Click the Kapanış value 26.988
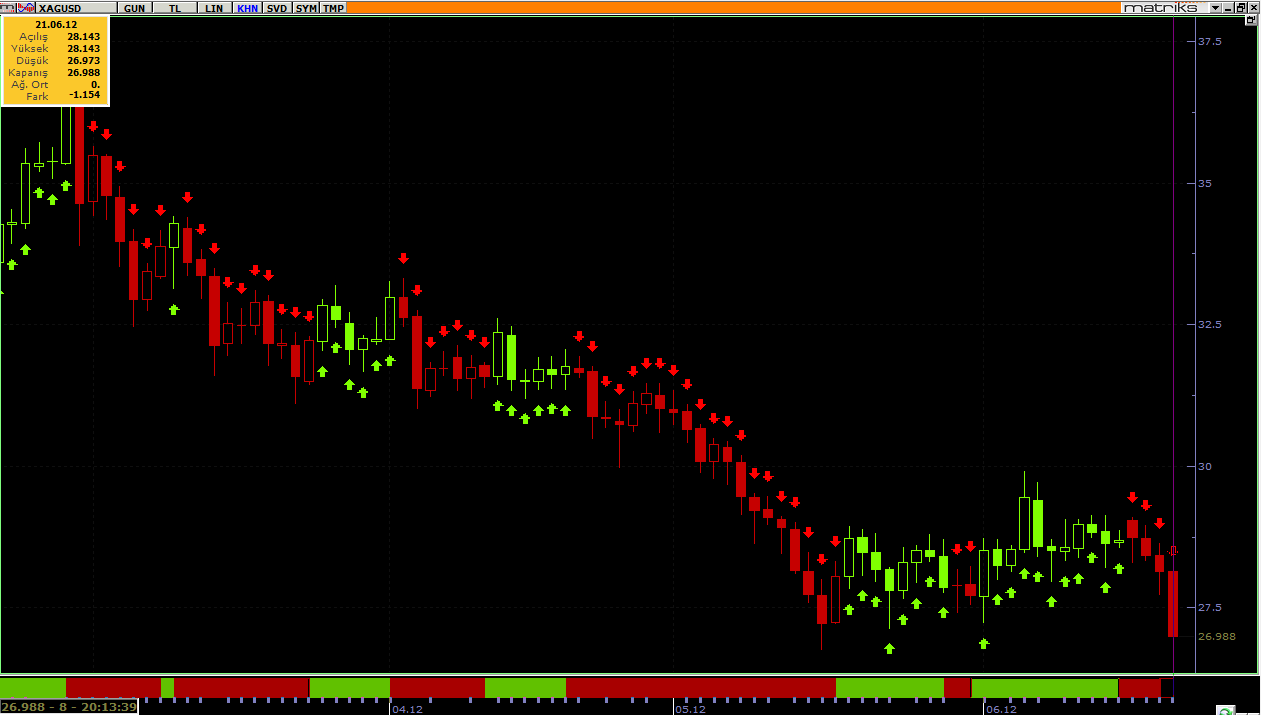 pos(84,72)
